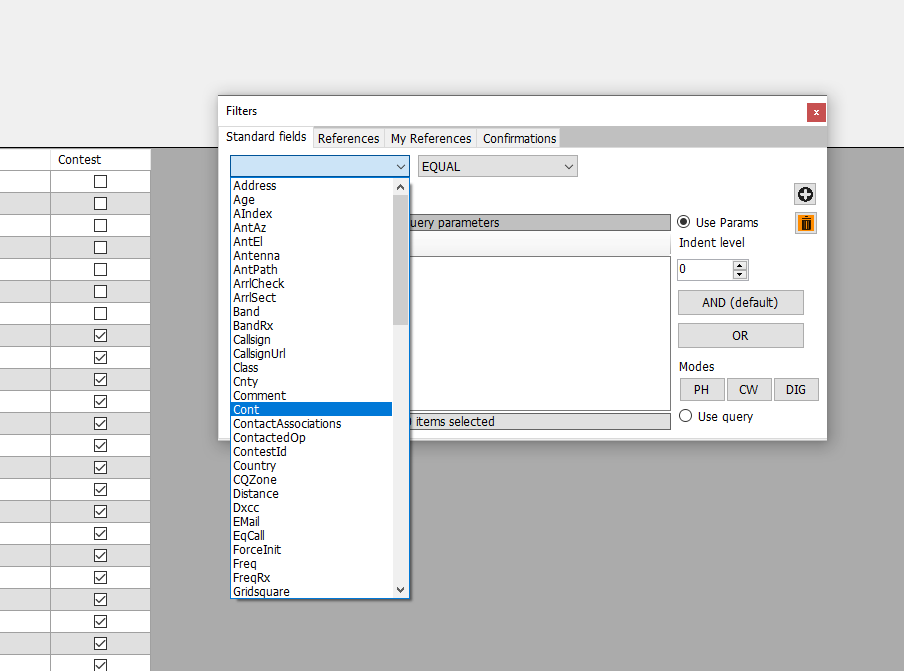Viewport: 904px width, 671px height.
Task: Choose CallsignUrl from the field list
Action: click(x=311, y=353)
